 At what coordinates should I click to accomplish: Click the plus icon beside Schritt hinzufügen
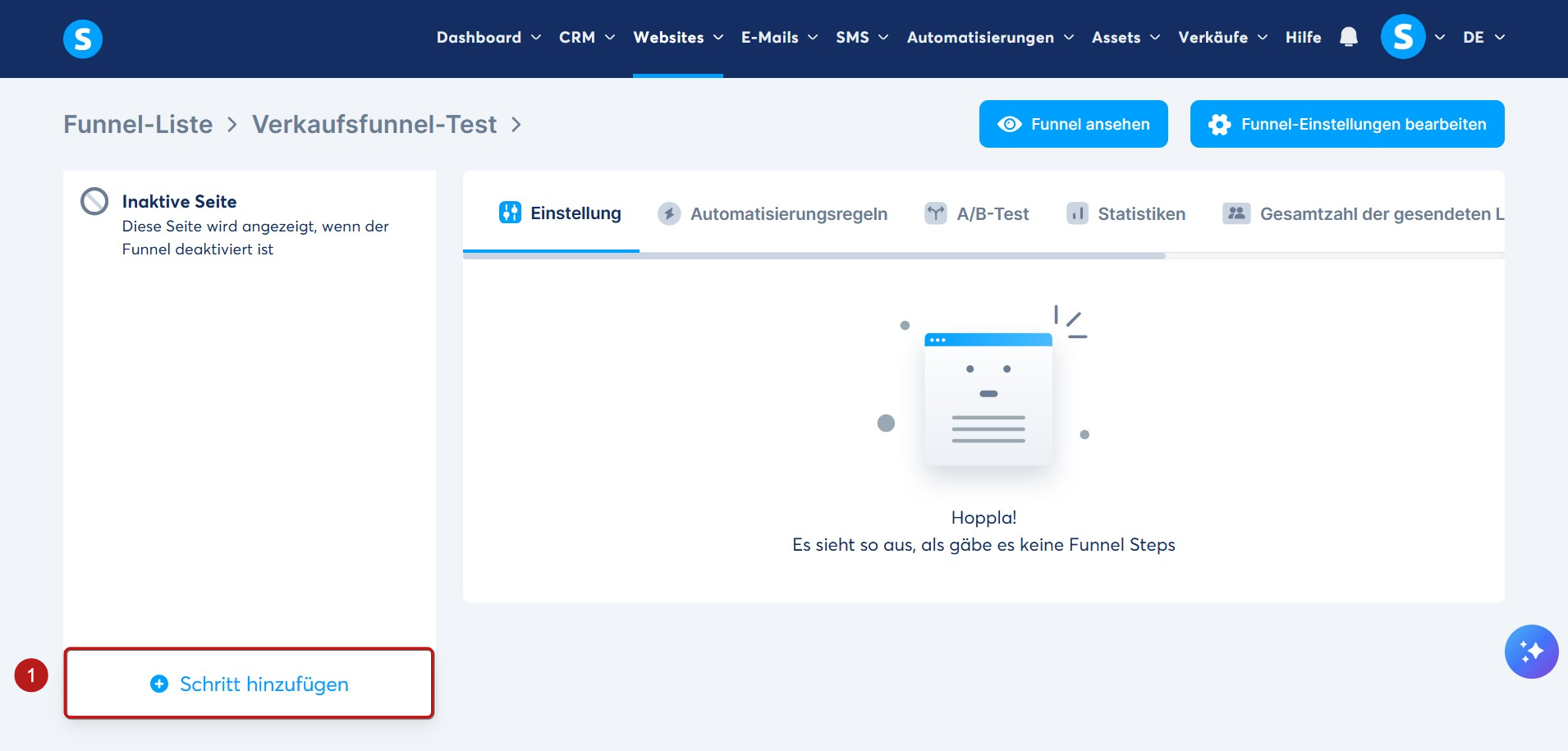[x=159, y=684]
